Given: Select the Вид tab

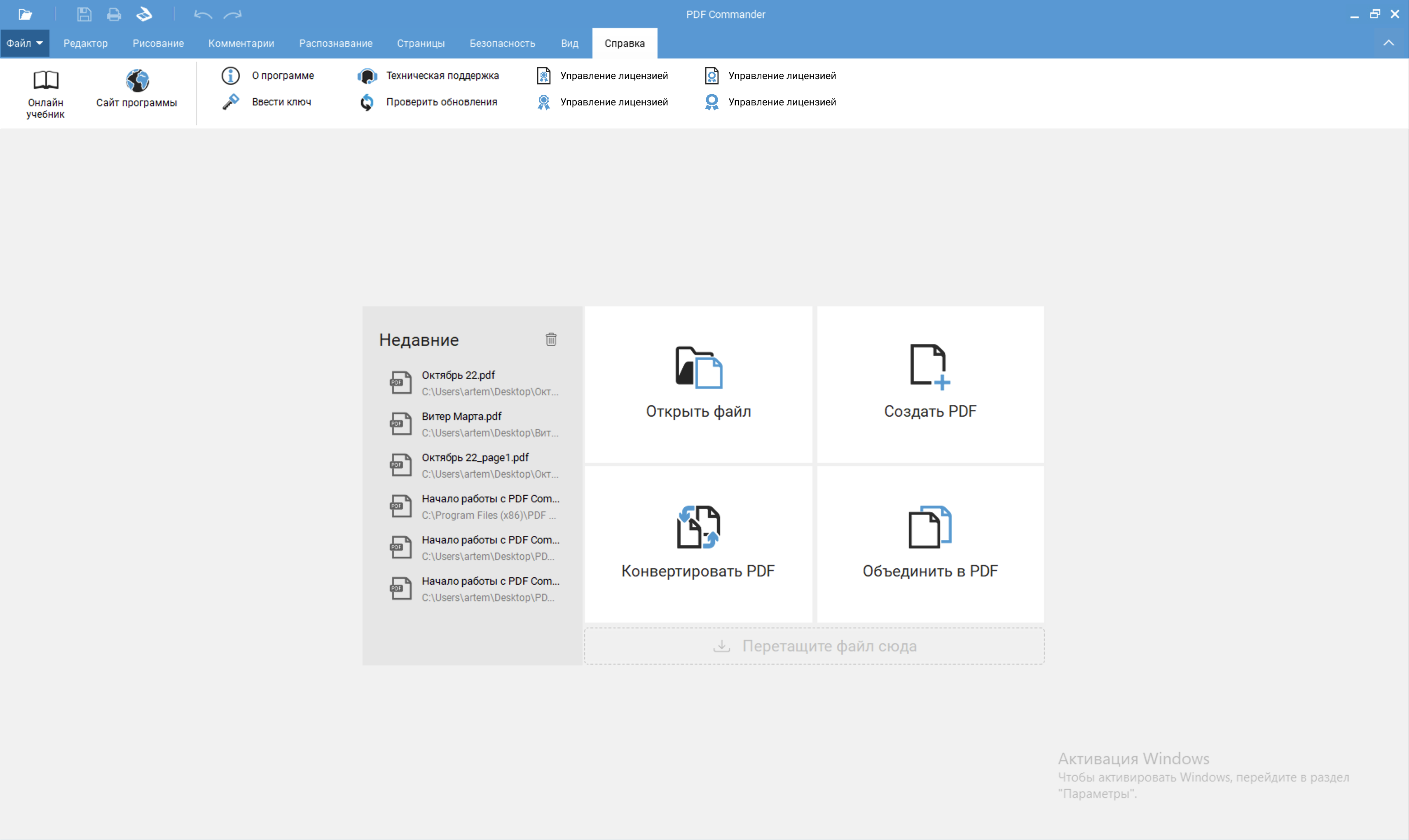Looking at the screenshot, I should pyautogui.click(x=570, y=43).
